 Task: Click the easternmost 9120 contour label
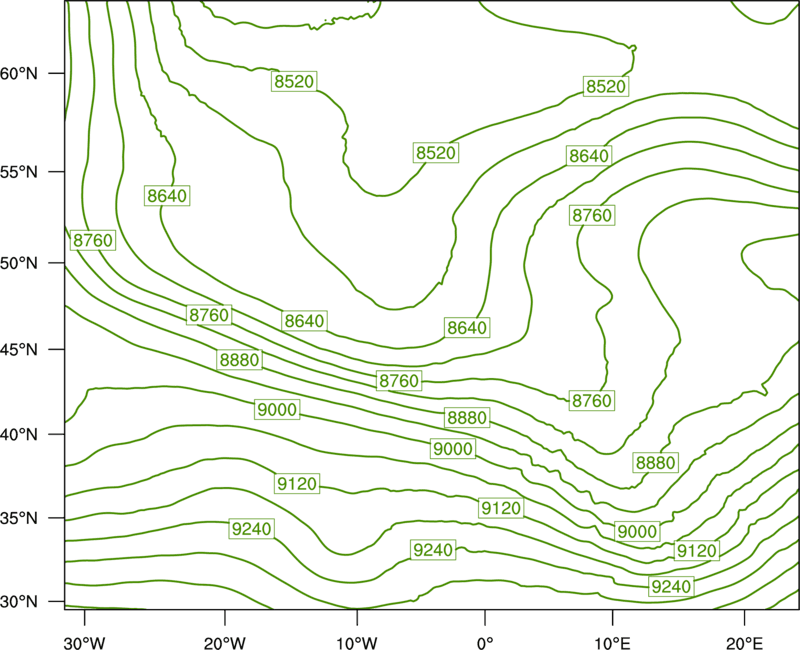coord(696,551)
